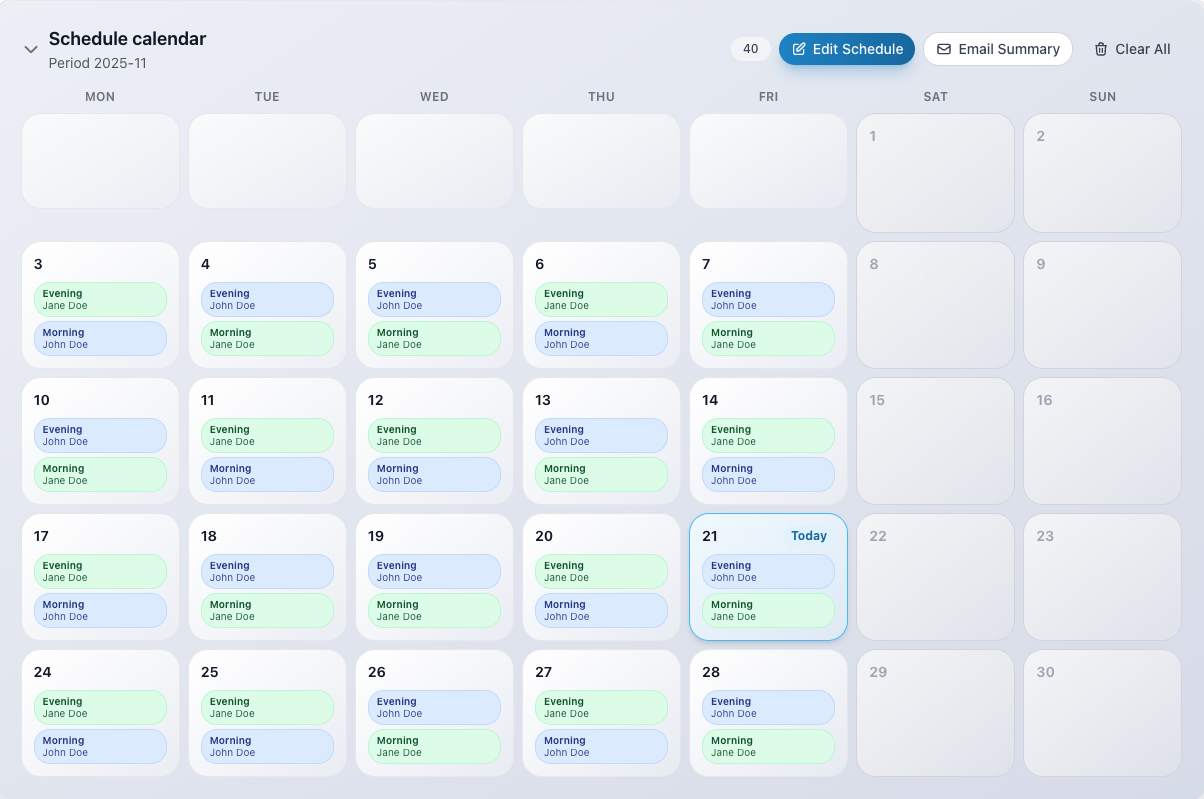The height and width of the screenshot is (799, 1204).
Task: Select Jane Doe's Evening shift on November 3
Action: [x=100, y=299]
